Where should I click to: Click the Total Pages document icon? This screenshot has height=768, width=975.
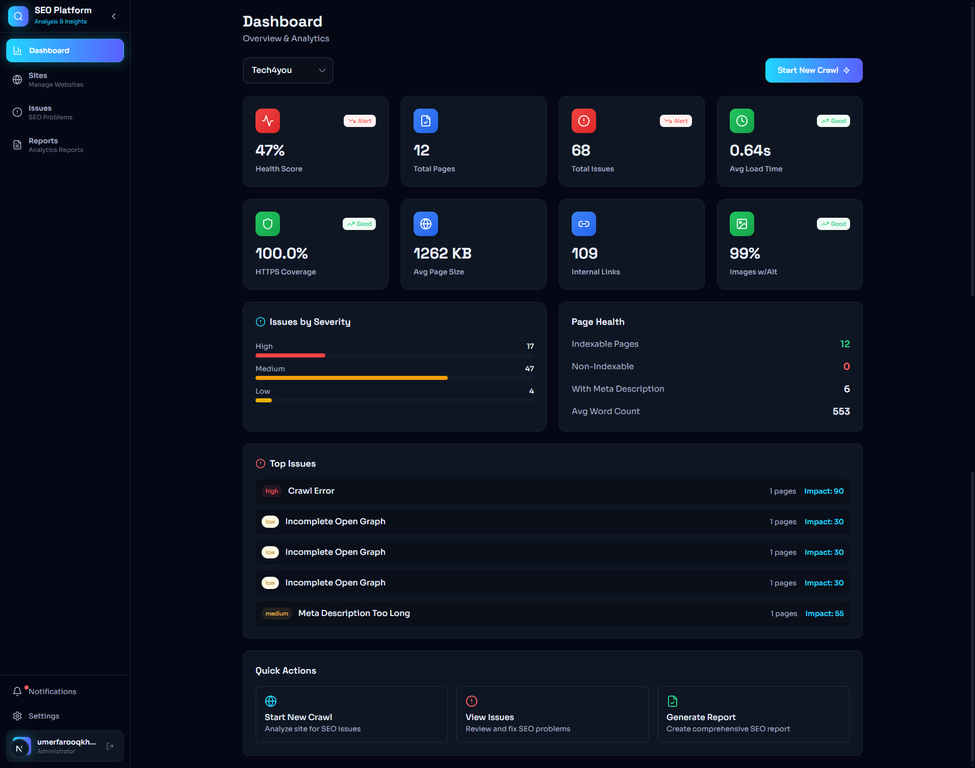pyautogui.click(x=425, y=120)
